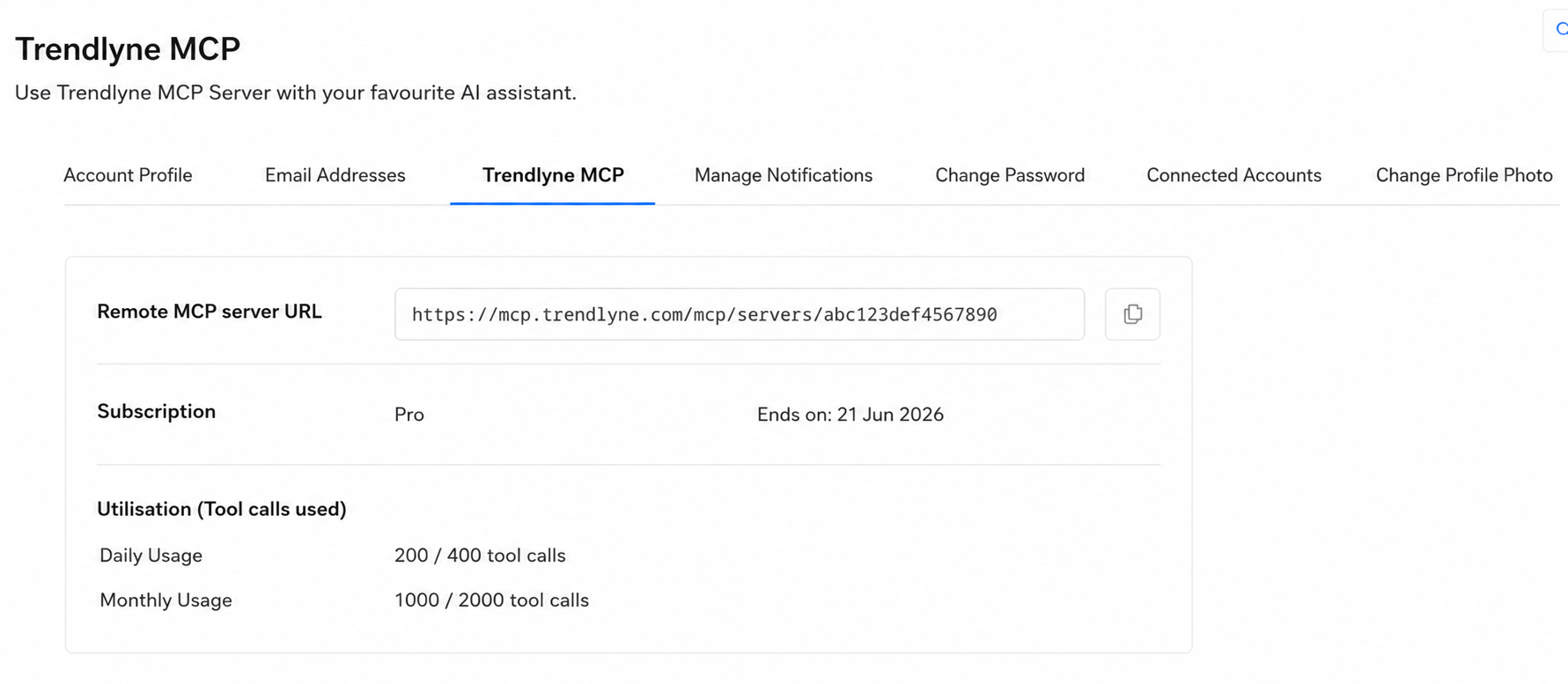Click the Trendlyne MCP page heading
Image resolution: width=1568 pixels, height=684 pixels.
click(x=128, y=49)
